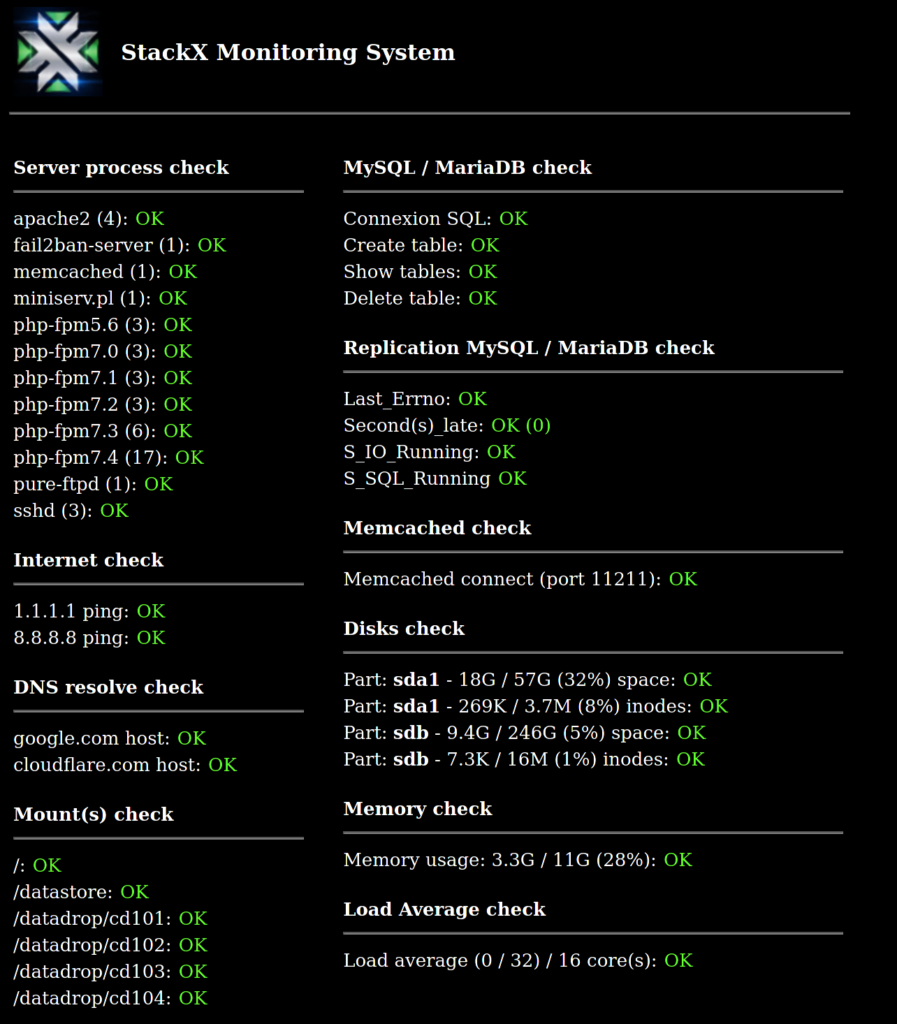Viewport: 897px width, 1024px height.
Task: Select the sda1 space usage line
Action: coord(527,680)
